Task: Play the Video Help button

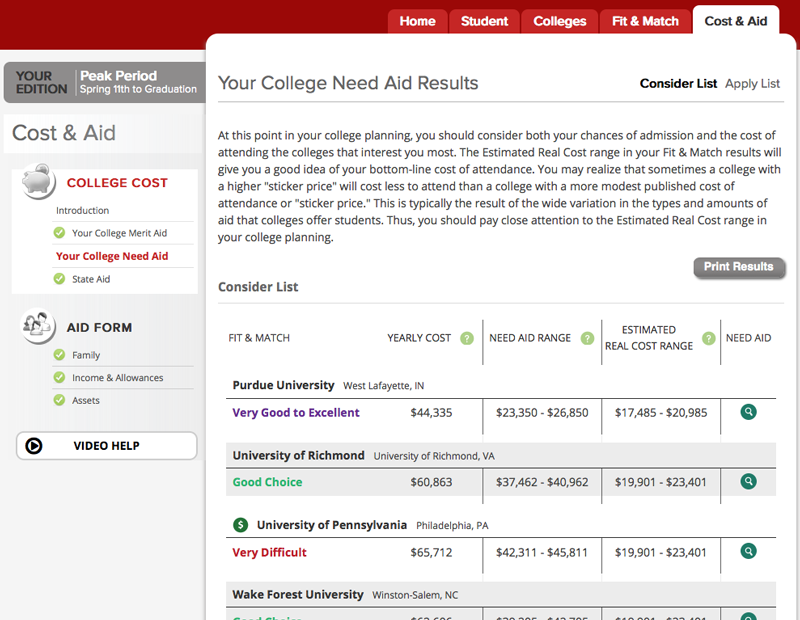Action: 106,446
